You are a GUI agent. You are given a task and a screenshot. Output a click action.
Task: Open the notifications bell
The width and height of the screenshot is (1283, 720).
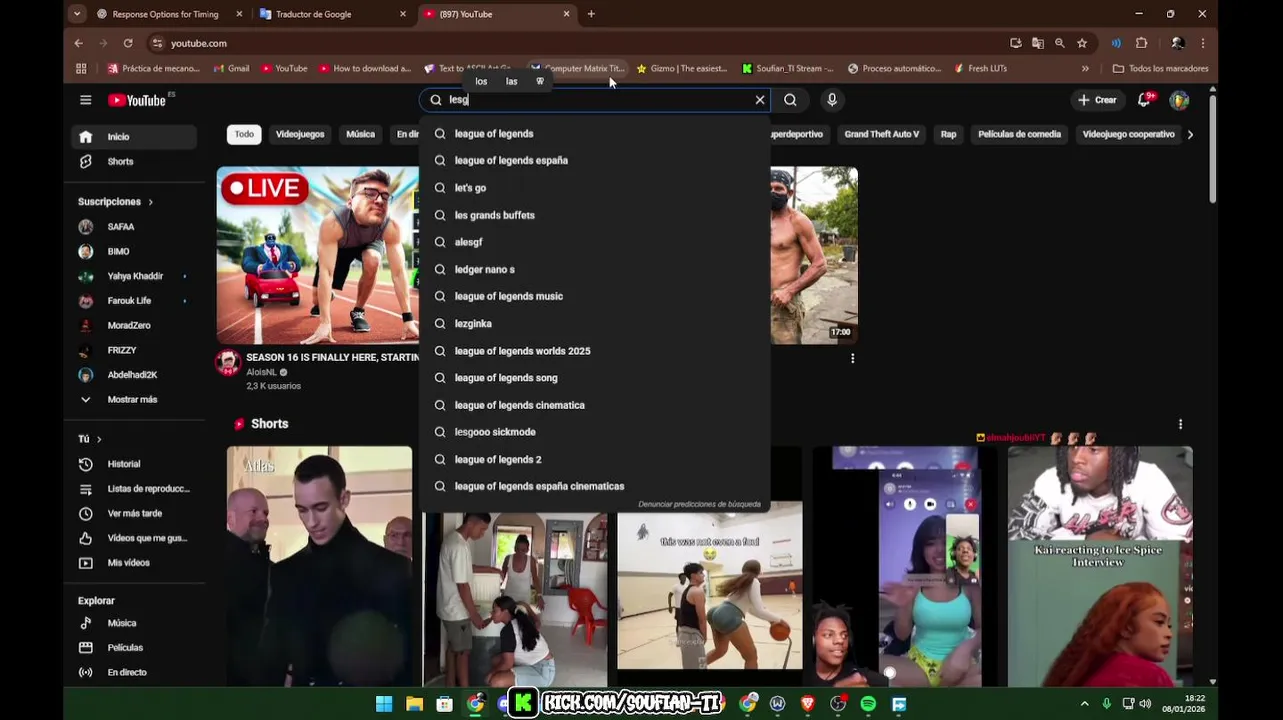1145,100
